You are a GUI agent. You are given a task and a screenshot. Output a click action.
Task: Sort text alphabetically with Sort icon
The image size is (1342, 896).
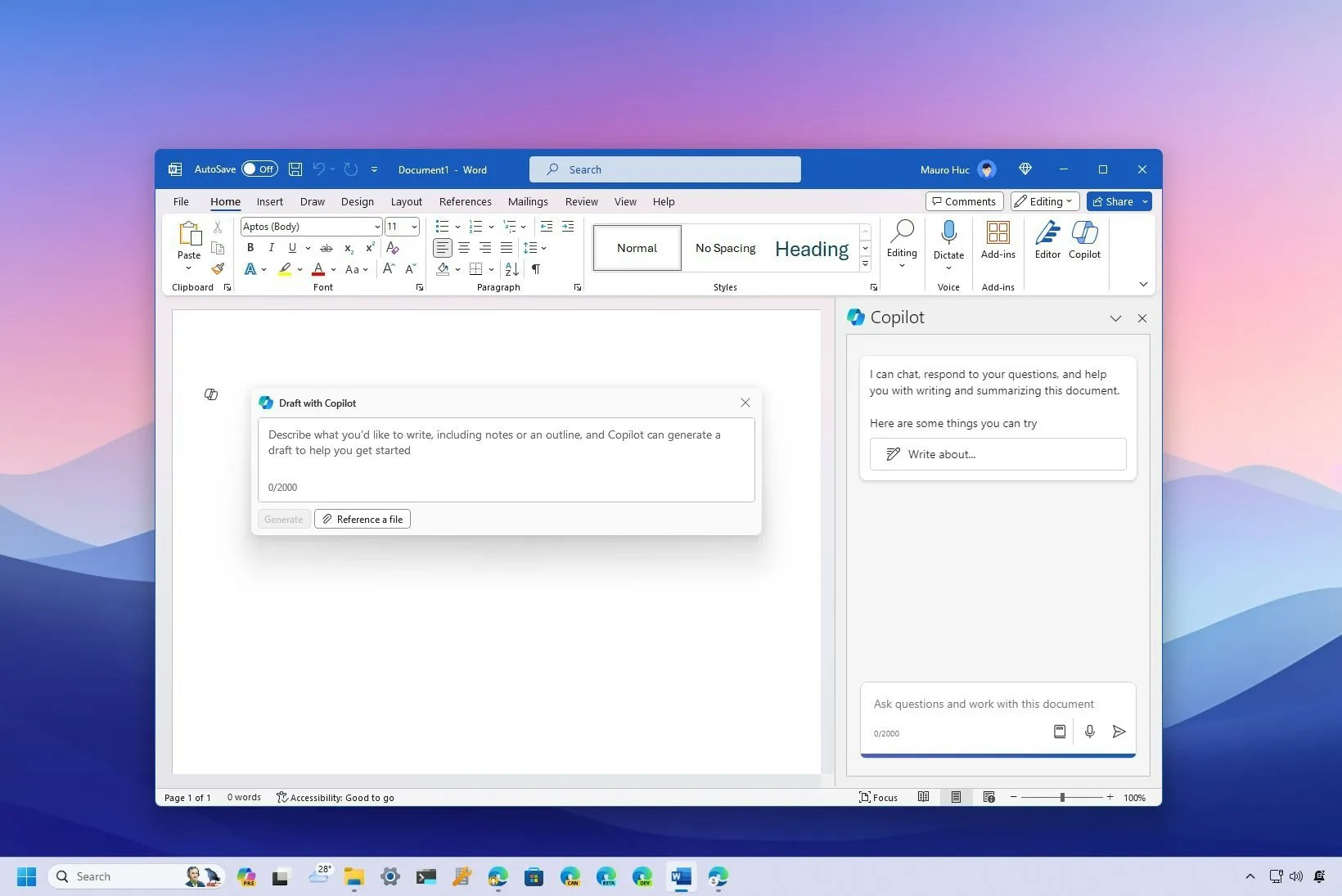click(511, 269)
